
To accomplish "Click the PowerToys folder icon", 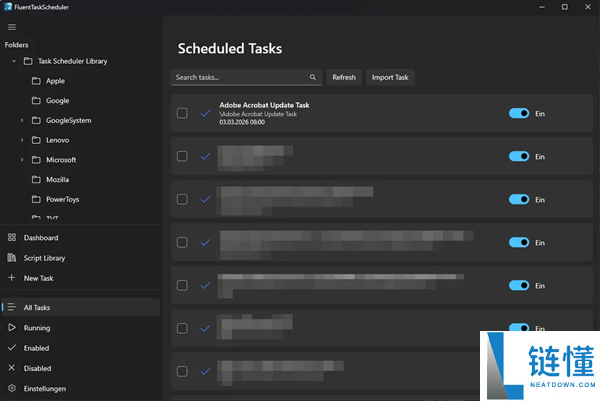I will point(36,199).
